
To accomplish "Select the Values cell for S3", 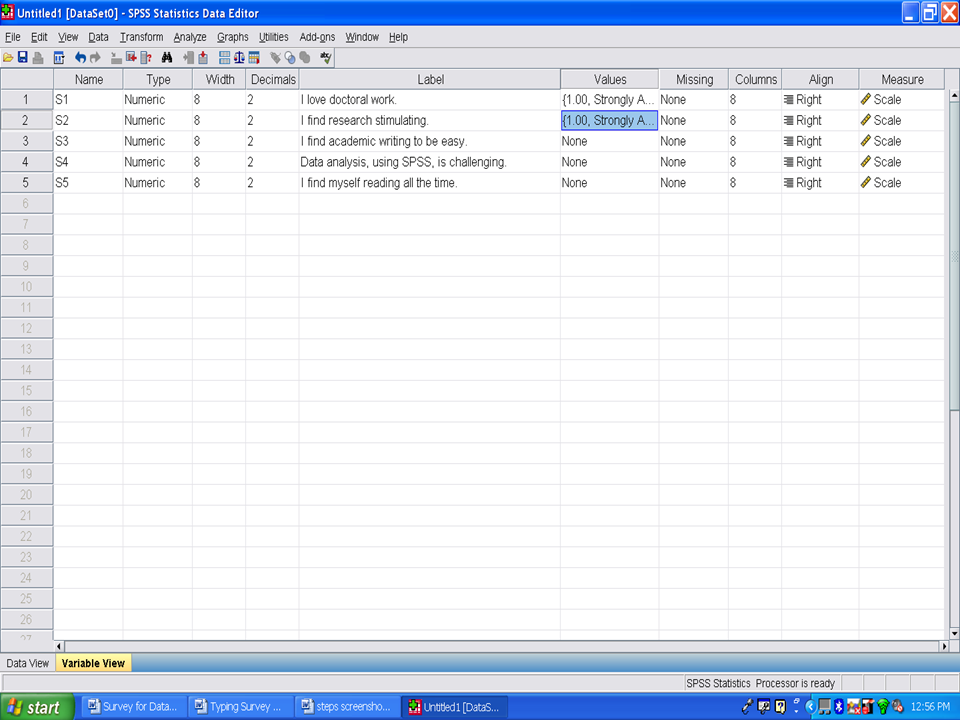I will [x=609, y=141].
